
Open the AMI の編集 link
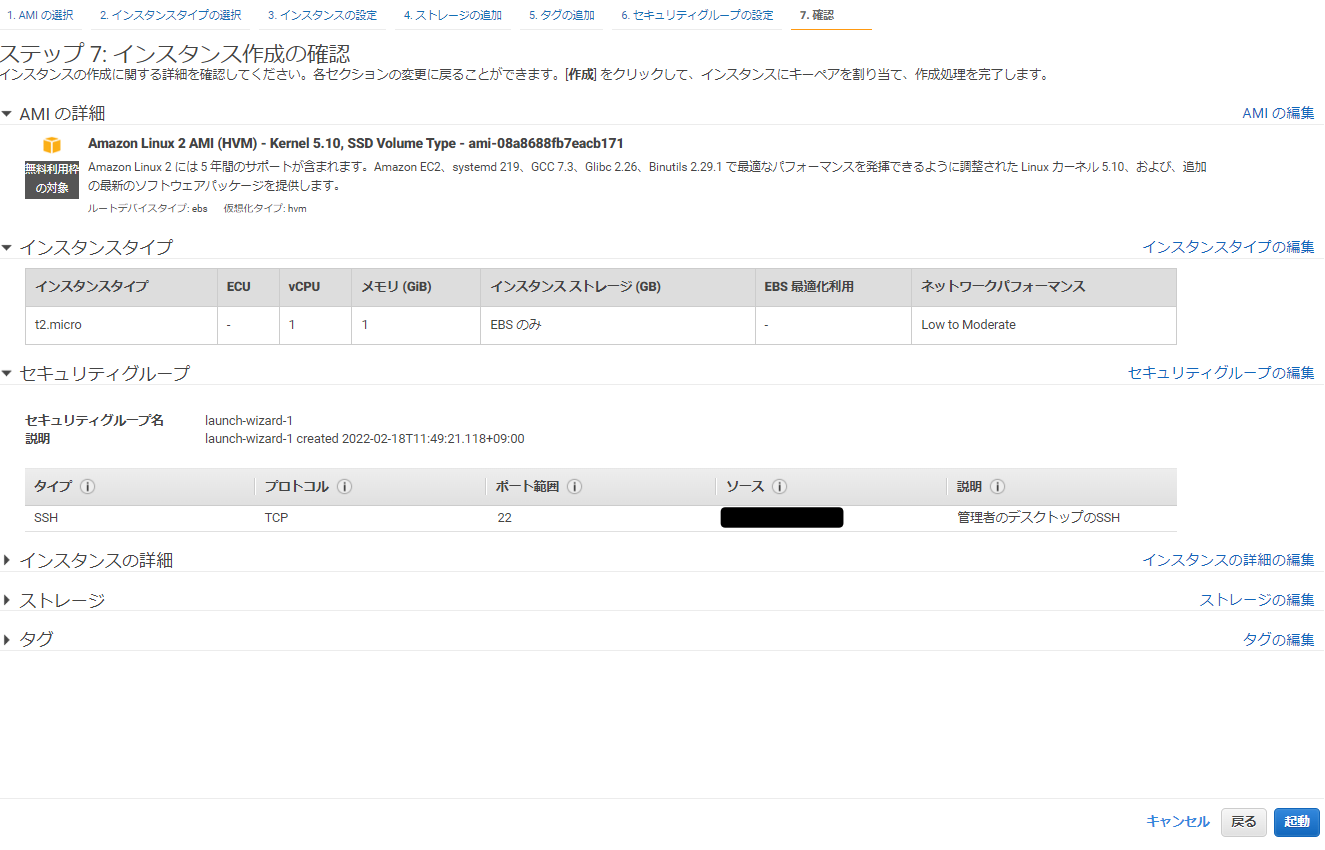tap(1278, 113)
